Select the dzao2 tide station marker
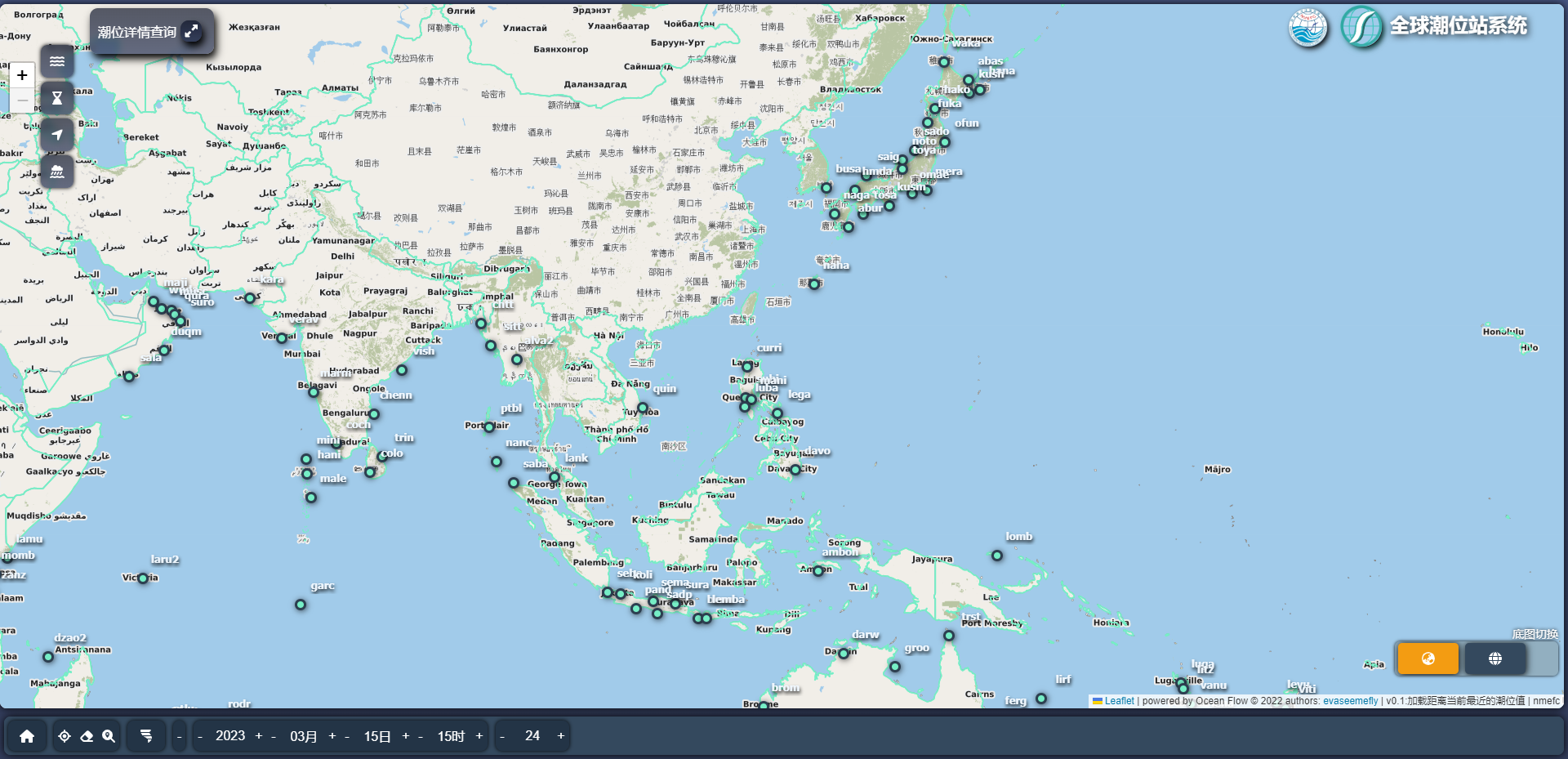 tap(48, 657)
